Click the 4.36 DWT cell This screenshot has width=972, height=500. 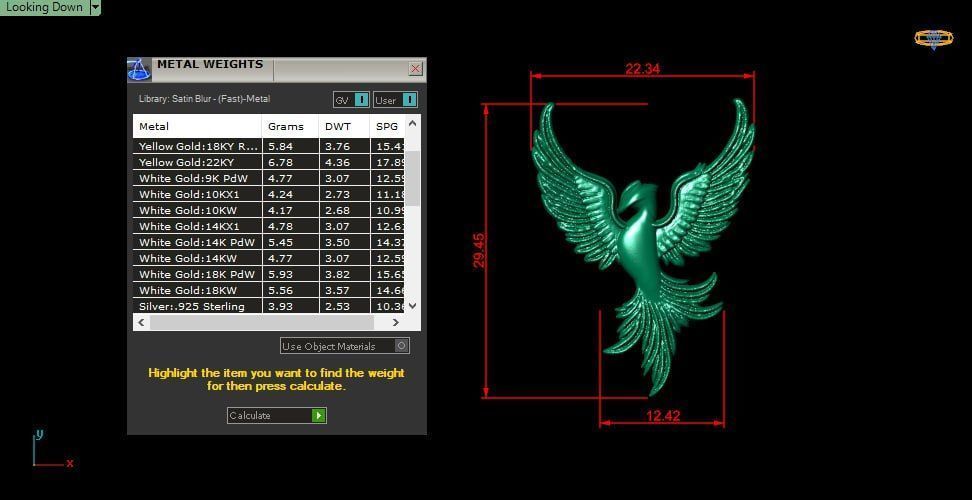point(344,162)
